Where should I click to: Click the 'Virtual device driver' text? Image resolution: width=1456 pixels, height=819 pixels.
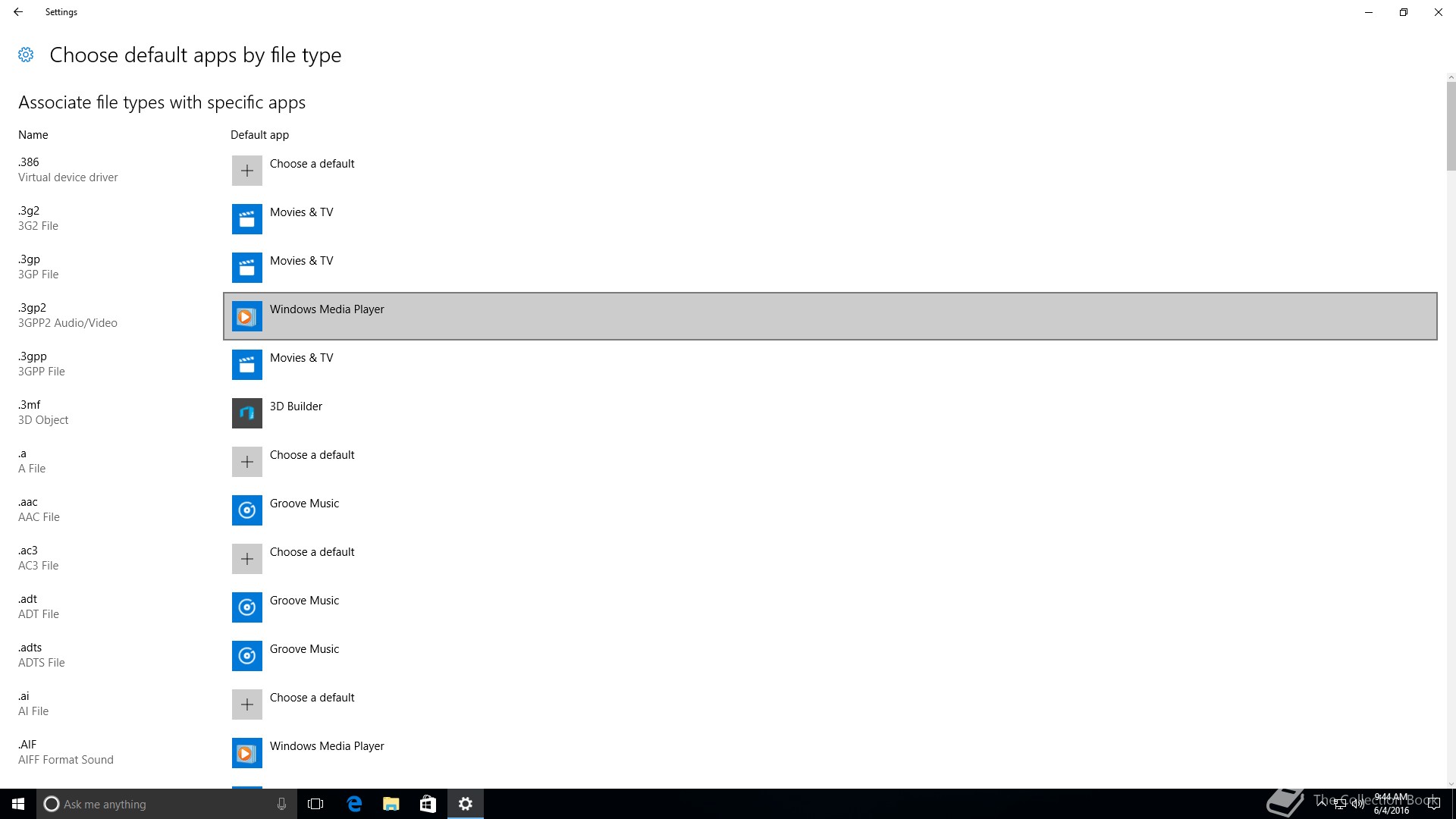[x=67, y=177]
